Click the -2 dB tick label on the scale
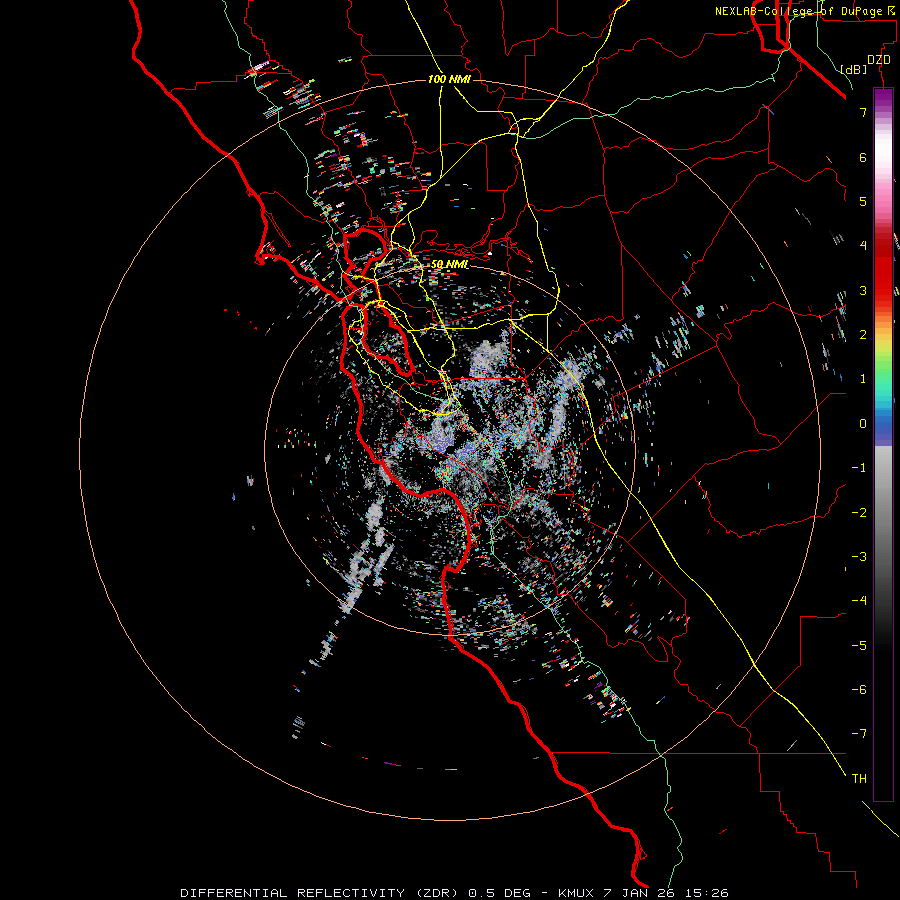This screenshot has width=900, height=900. tap(859, 513)
